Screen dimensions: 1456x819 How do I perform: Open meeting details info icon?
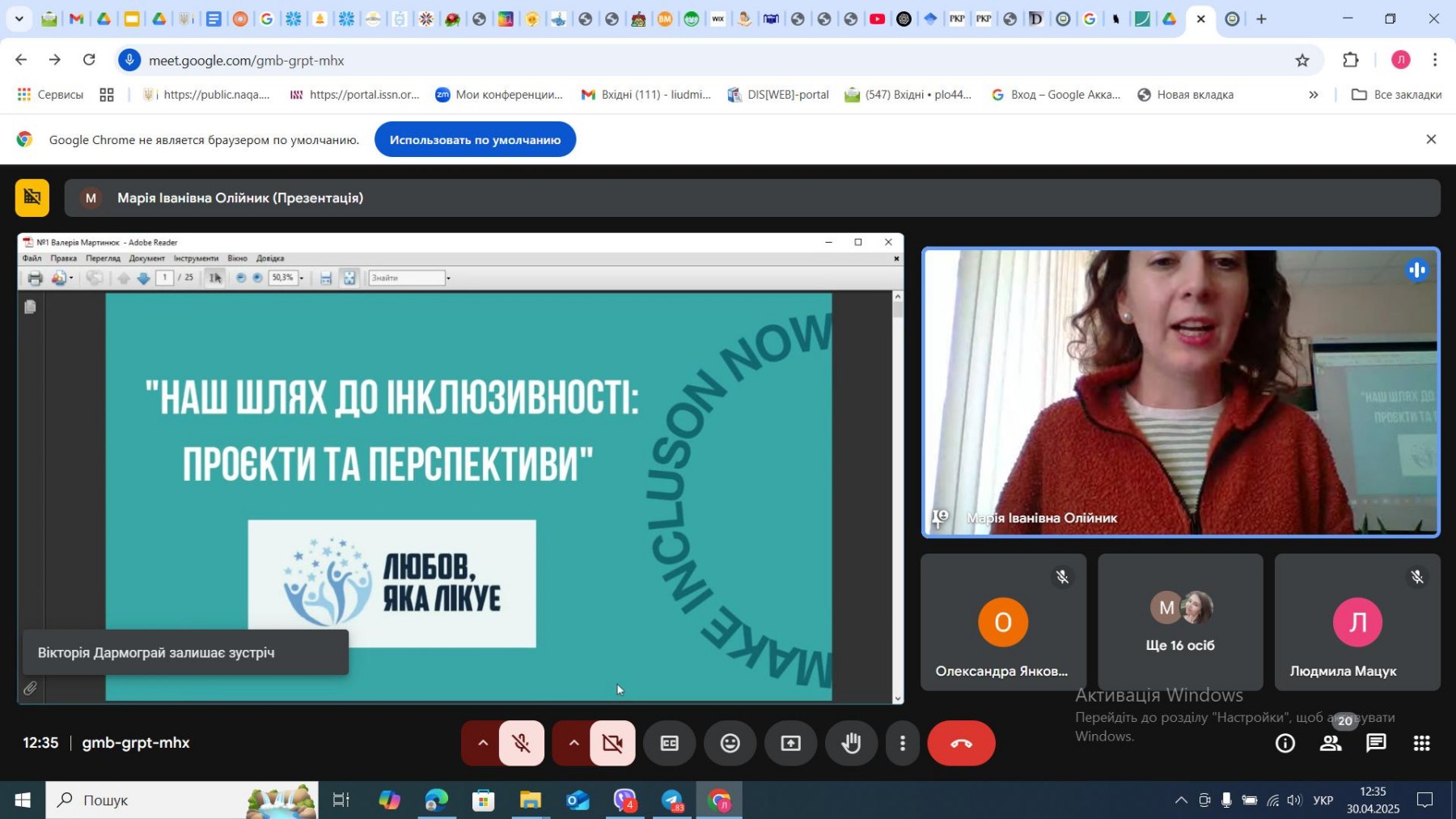tap(1285, 743)
